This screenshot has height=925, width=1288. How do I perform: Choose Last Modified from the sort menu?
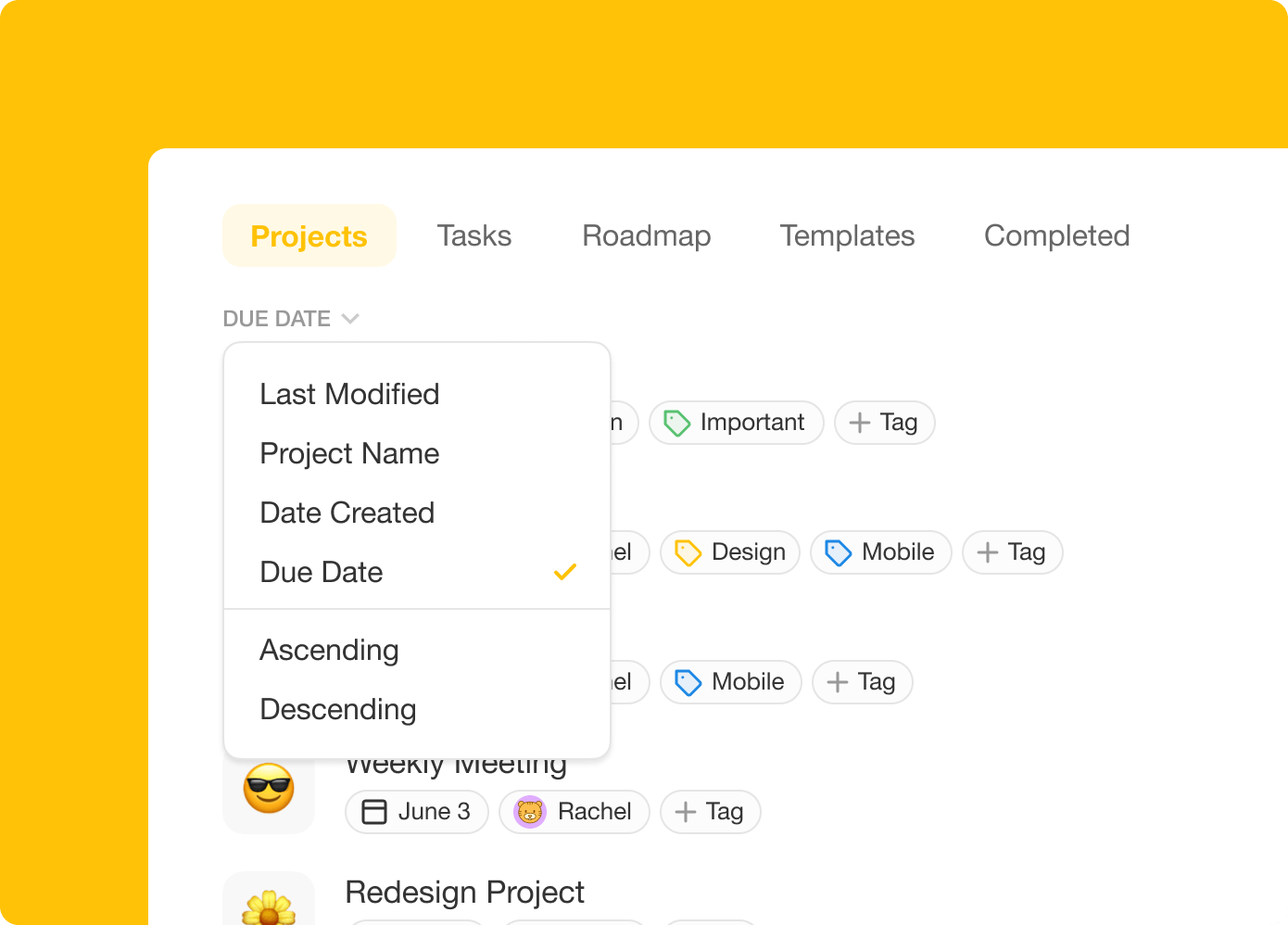pyautogui.click(x=349, y=394)
